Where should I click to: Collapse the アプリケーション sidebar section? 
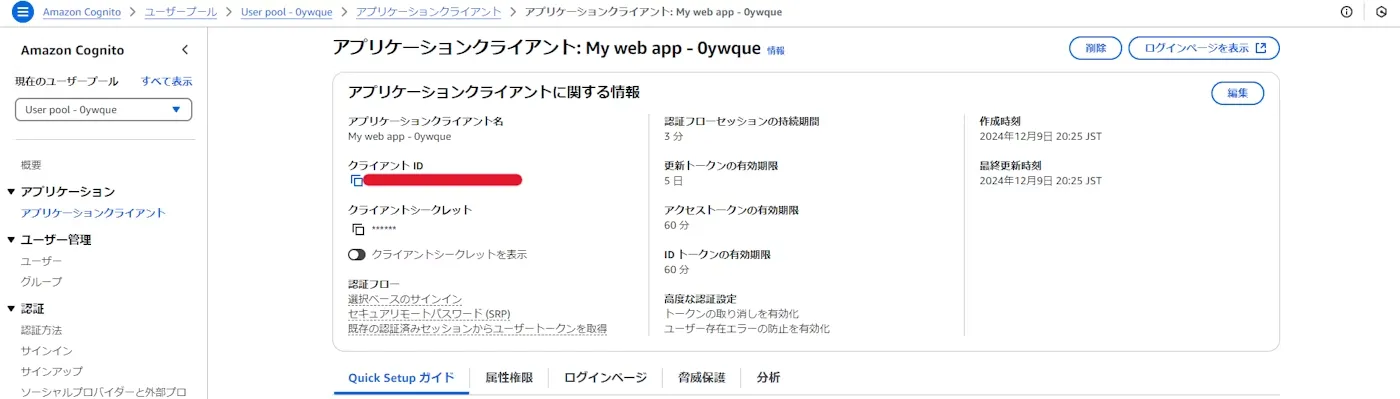(11, 191)
